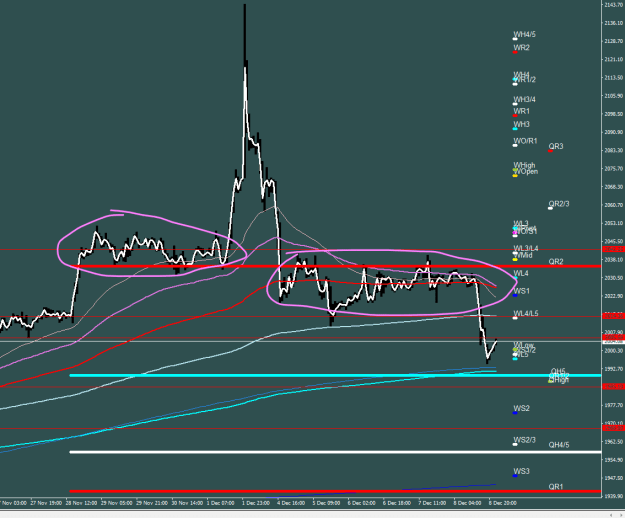Click the 2090.90 price axis value
The height and width of the screenshot is (518, 625).
(x=614, y=132)
